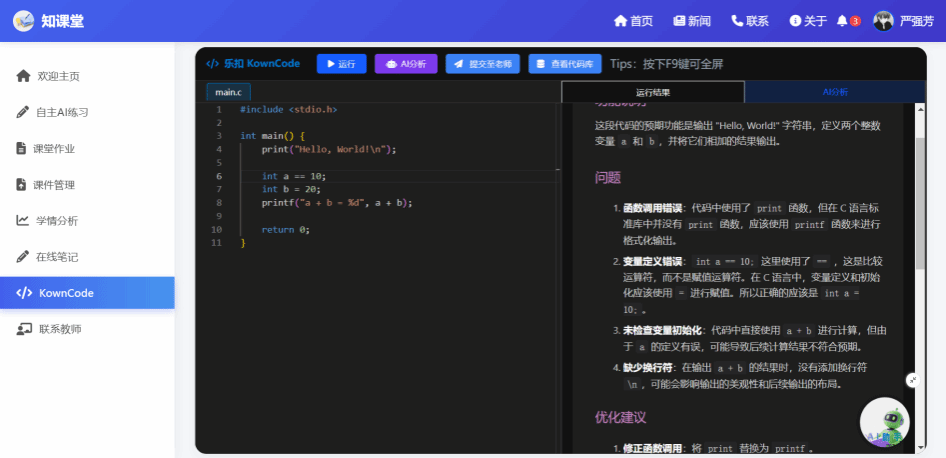Click the 新闻 link in top navigation
The height and width of the screenshot is (458, 946).
[692, 21]
